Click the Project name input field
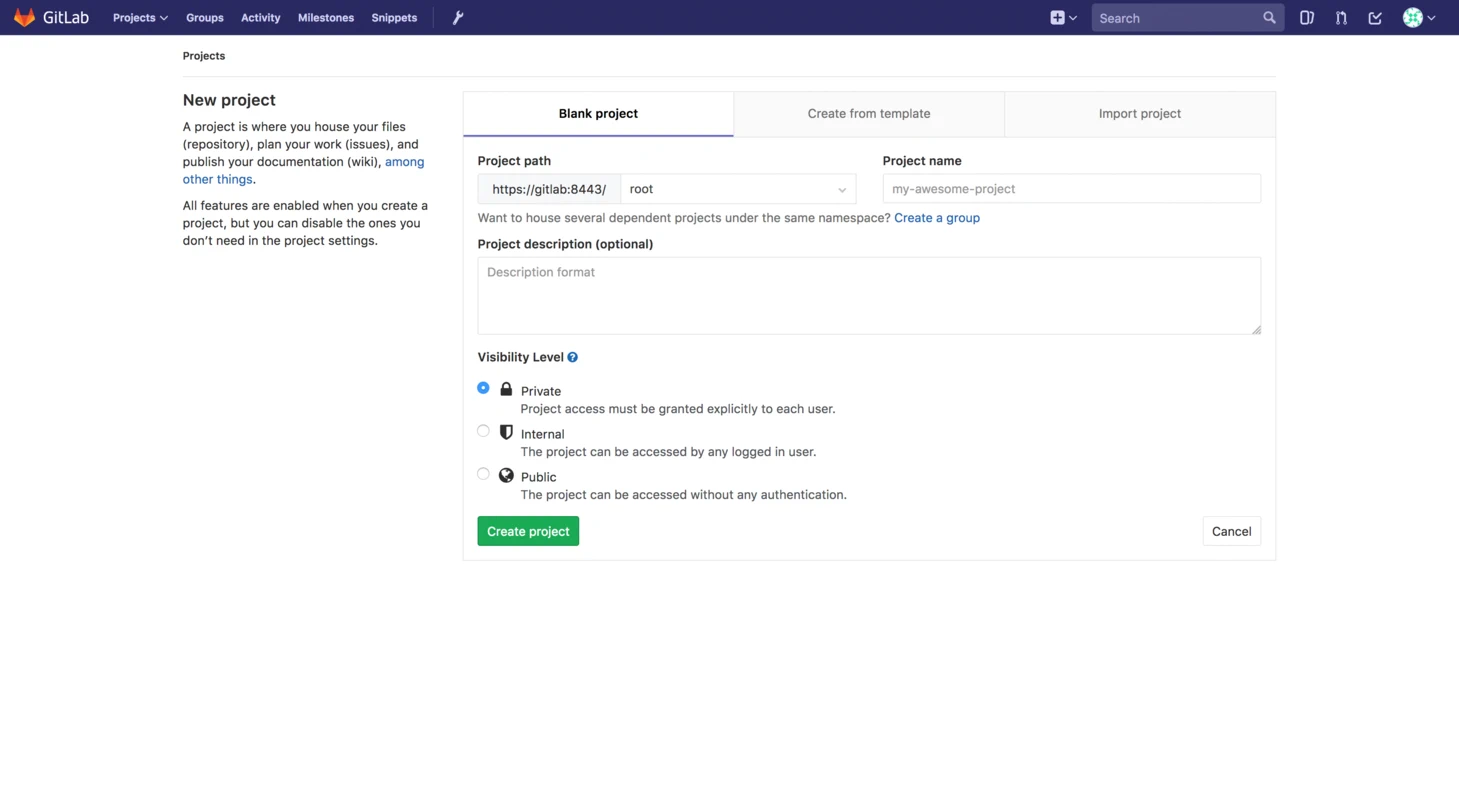 (x=1071, y=189)
